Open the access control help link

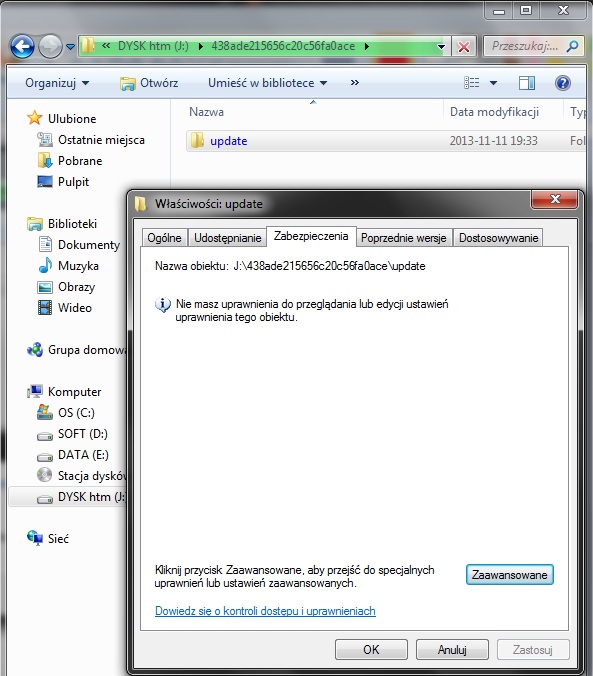click(265, 611)
